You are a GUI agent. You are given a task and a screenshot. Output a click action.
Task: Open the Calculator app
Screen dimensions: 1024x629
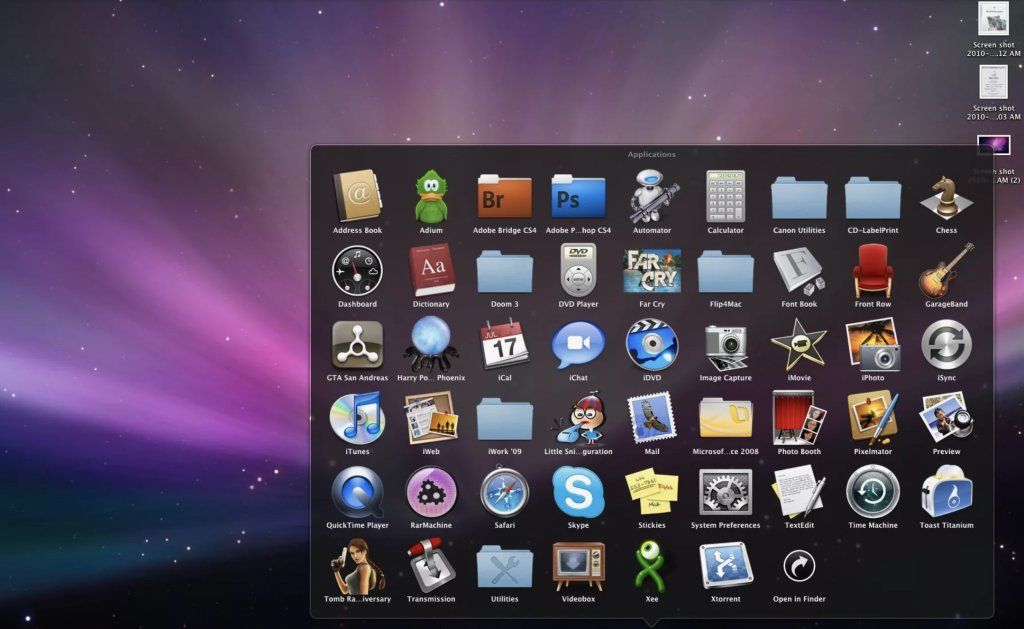[726, 196]
